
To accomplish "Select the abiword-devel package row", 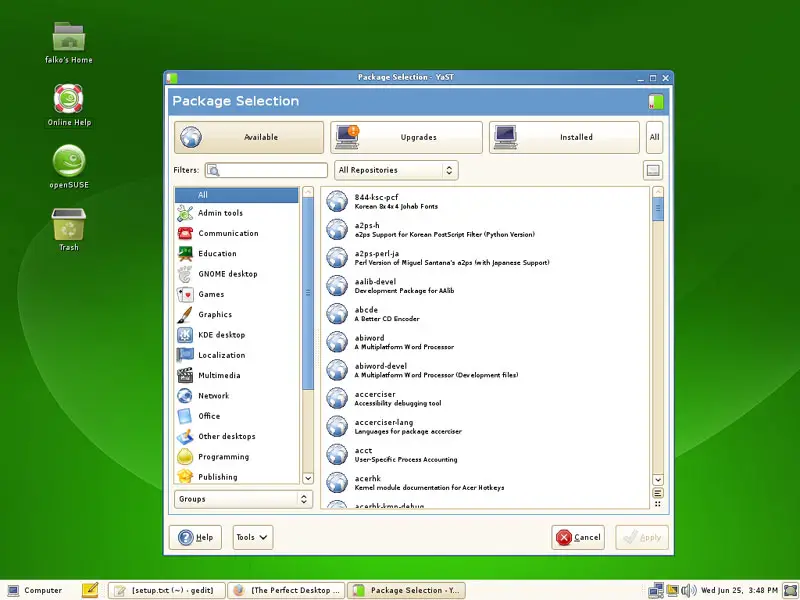I will point(485,370).
